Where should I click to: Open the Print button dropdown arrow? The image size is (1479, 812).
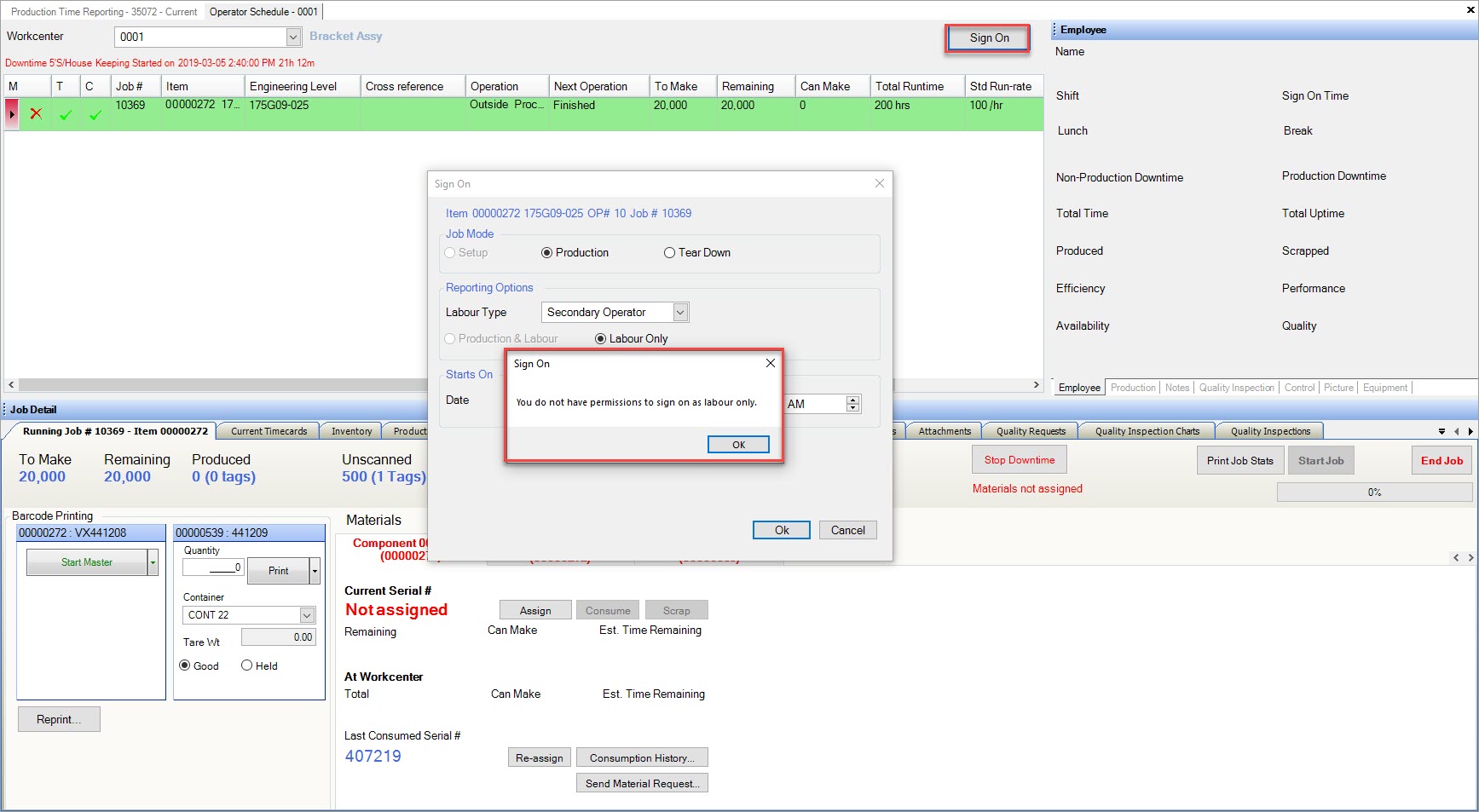click(315, 571)
